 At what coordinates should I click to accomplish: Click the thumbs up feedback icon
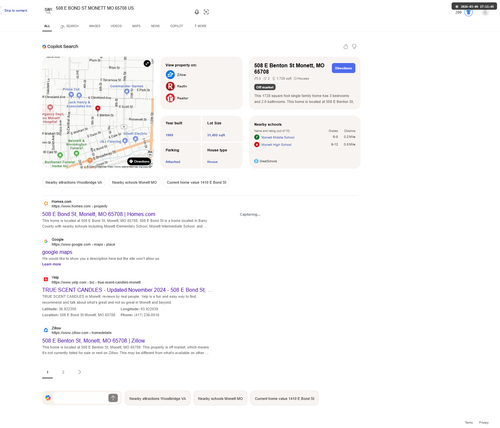tap(346, 47)
